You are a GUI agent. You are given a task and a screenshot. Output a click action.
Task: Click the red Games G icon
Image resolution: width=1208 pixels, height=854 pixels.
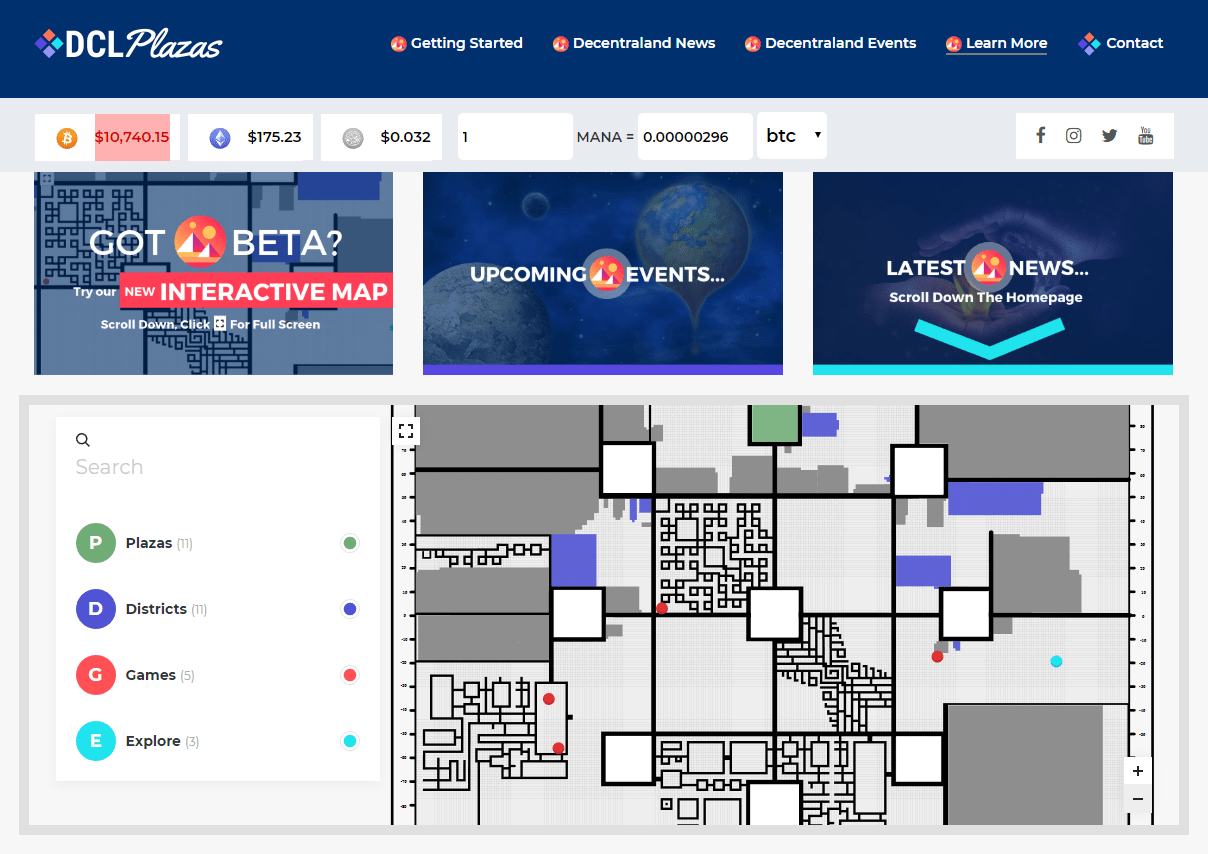[96, 675]
